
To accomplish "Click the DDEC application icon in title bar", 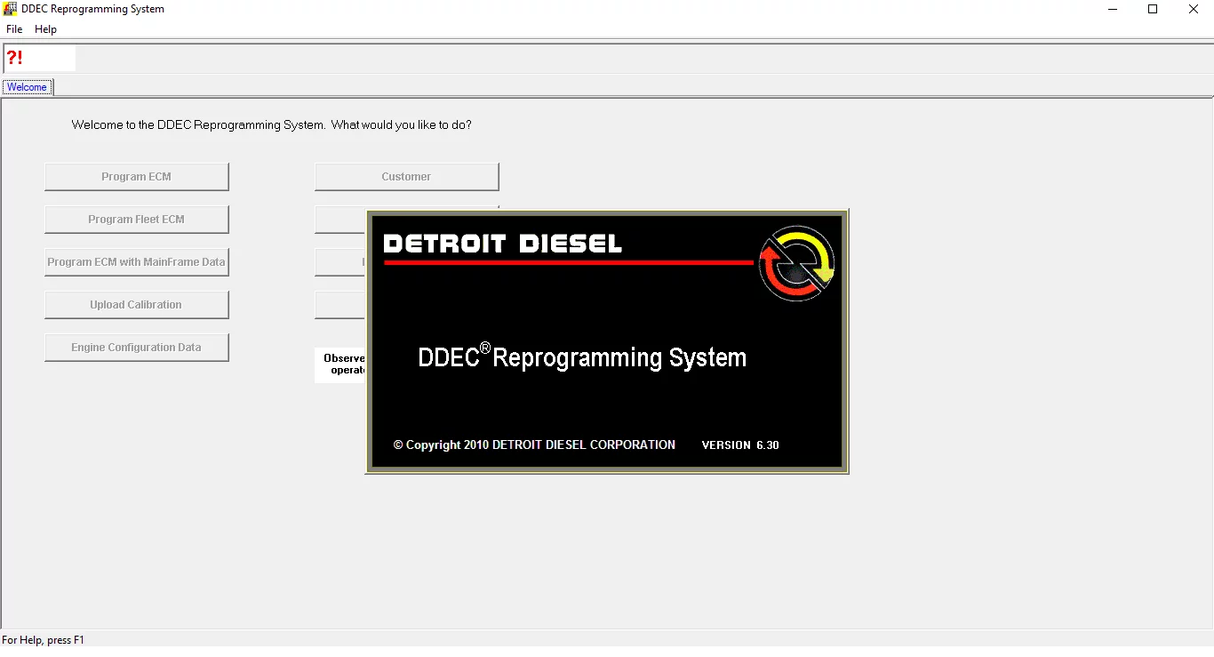I will point(10,9).
